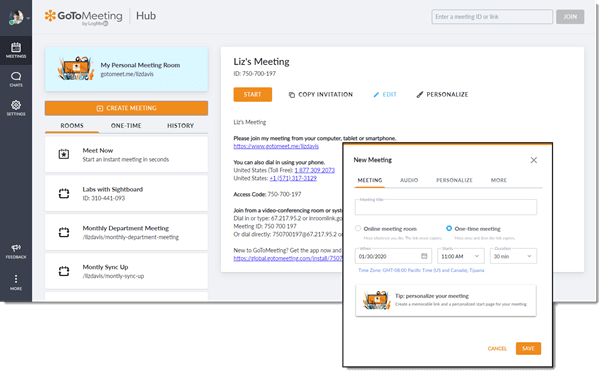Select One-time meeting radio option

click(449, 228)
